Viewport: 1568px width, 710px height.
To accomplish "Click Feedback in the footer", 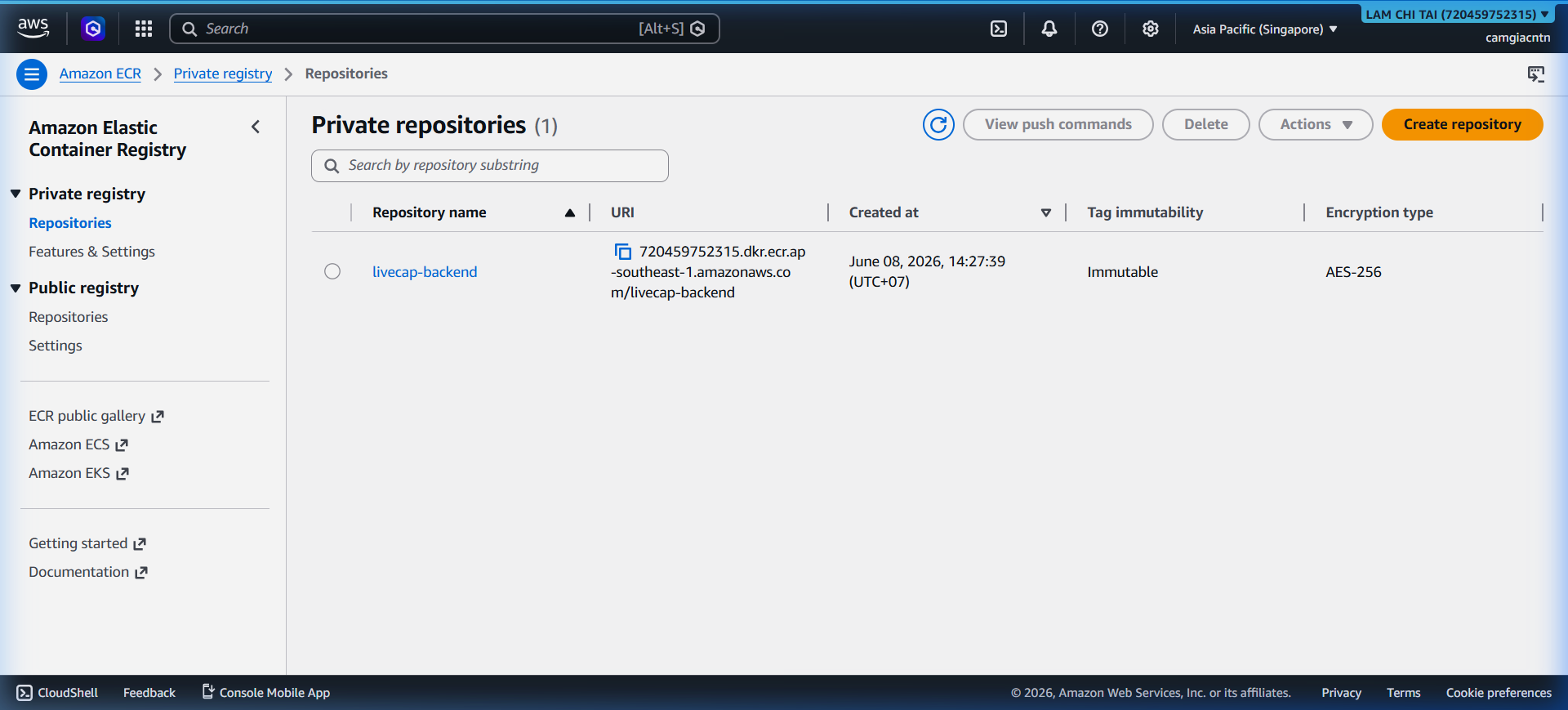I will point(149,693).
